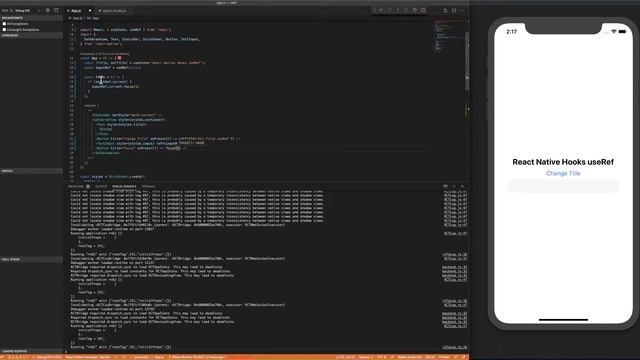Tap the text input in the simulator
The width and height of the screenshot is (640, 360).
[563, 186]
